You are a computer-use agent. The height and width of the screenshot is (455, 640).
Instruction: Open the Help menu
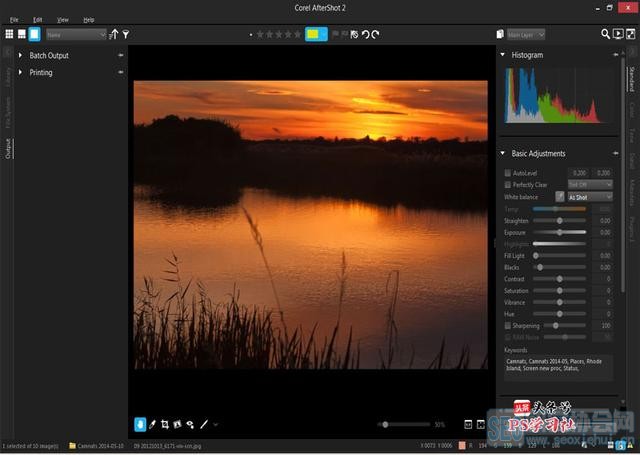click(89, 20)
